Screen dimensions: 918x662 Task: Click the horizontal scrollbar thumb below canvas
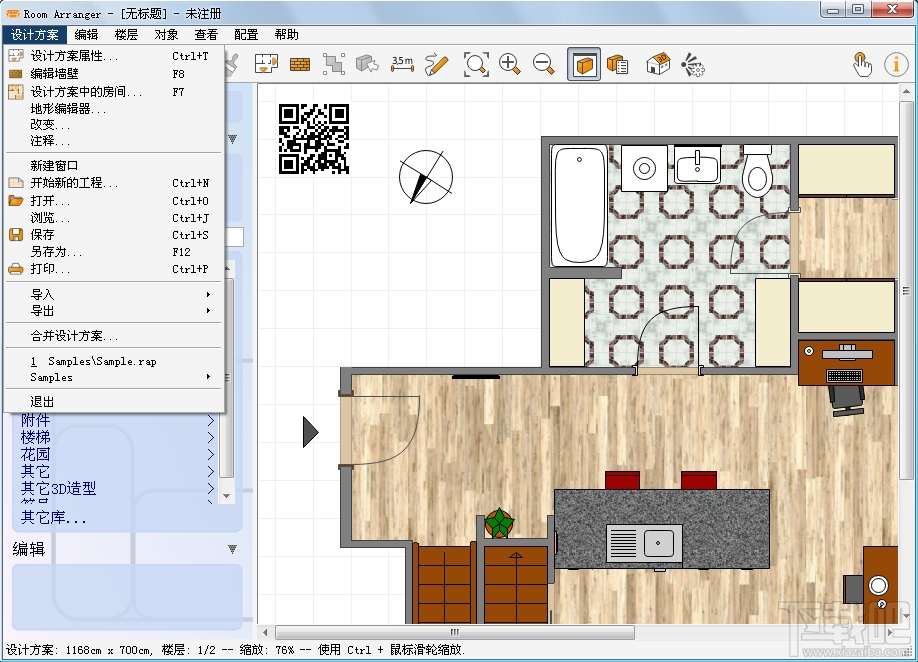pyautogui.click(x=454, y=632)
